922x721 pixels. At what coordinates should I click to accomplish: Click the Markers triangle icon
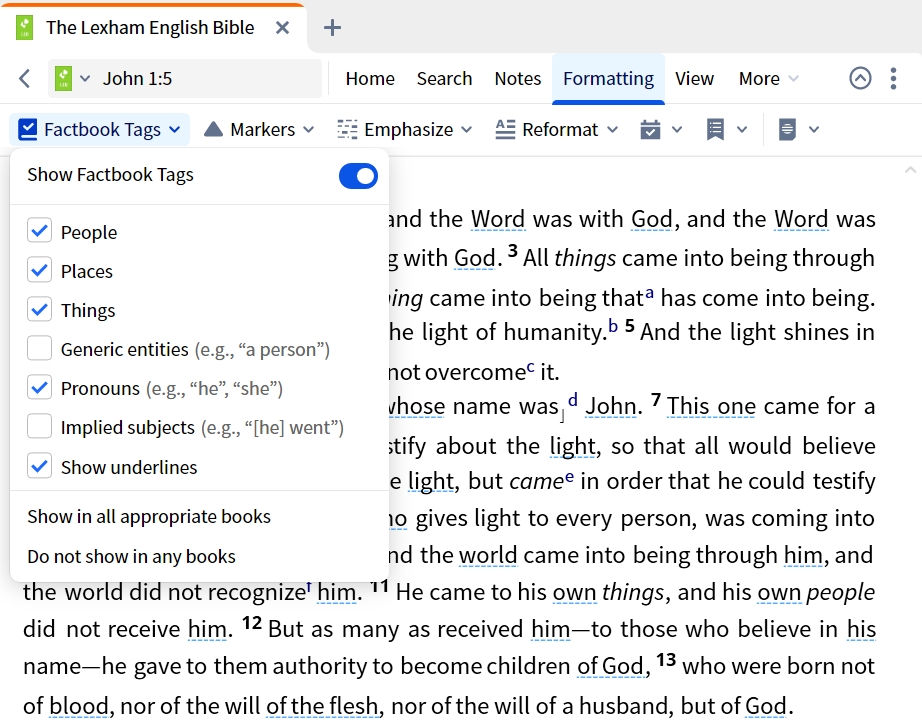point(213,129)
